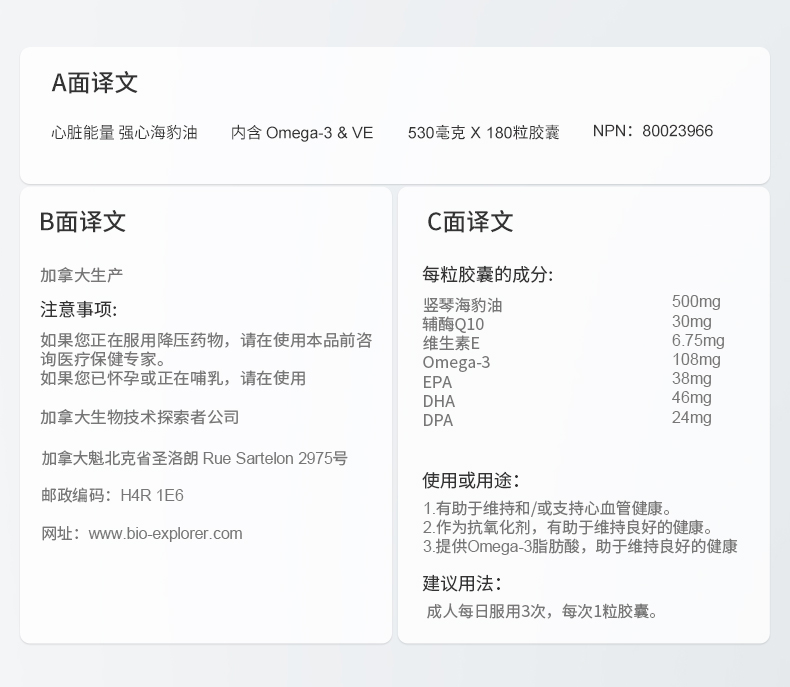This screenshot has height=687, width=790.
Task: Select the ingredient 竖琴海豹油
Action: pos(463,305)
